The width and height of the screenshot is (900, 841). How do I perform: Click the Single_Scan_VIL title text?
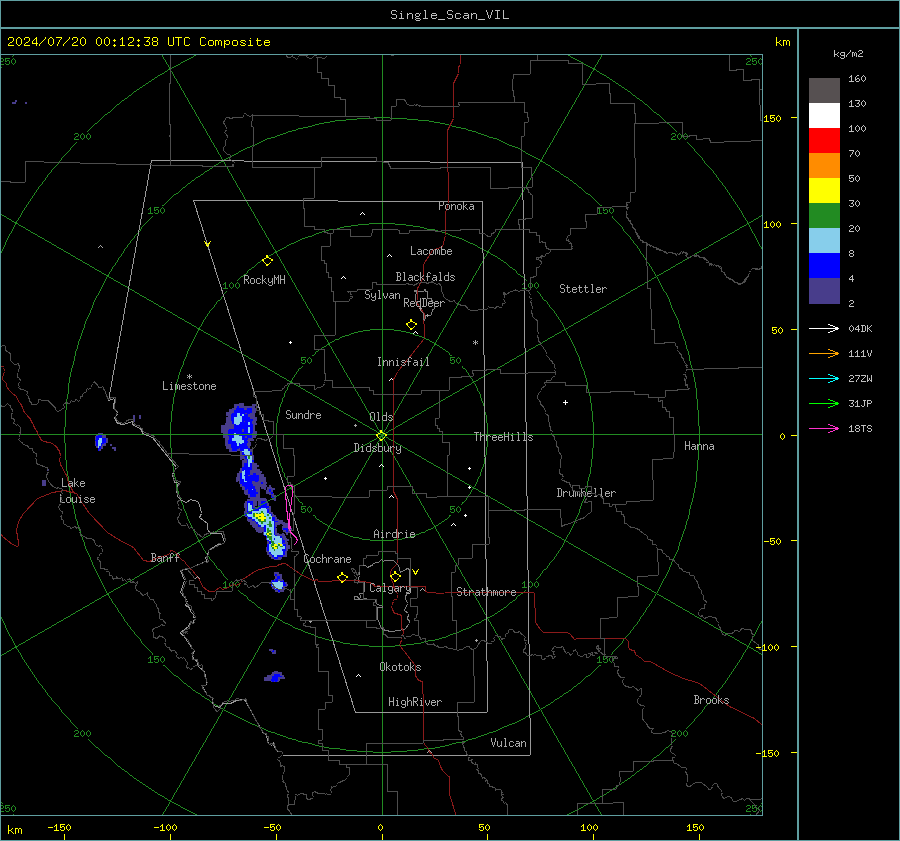tap(449, 15)
